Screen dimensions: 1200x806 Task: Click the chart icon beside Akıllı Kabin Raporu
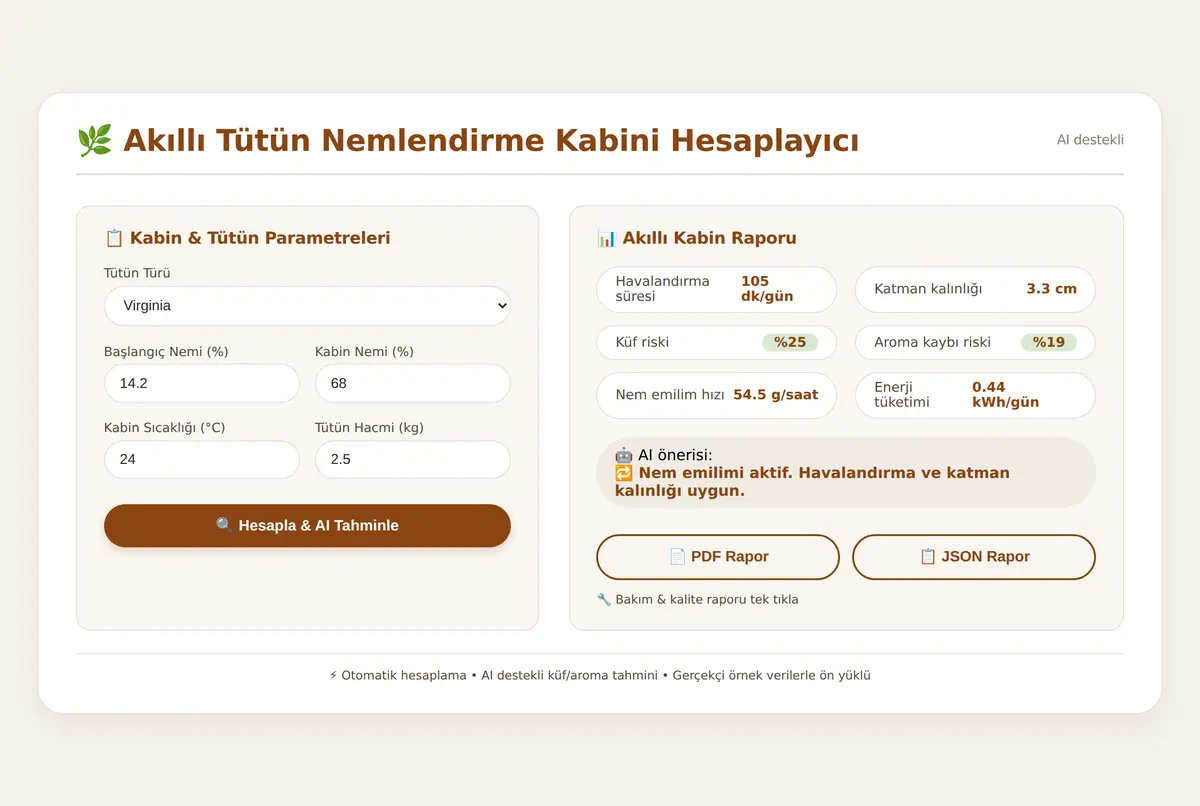[606, 238]
